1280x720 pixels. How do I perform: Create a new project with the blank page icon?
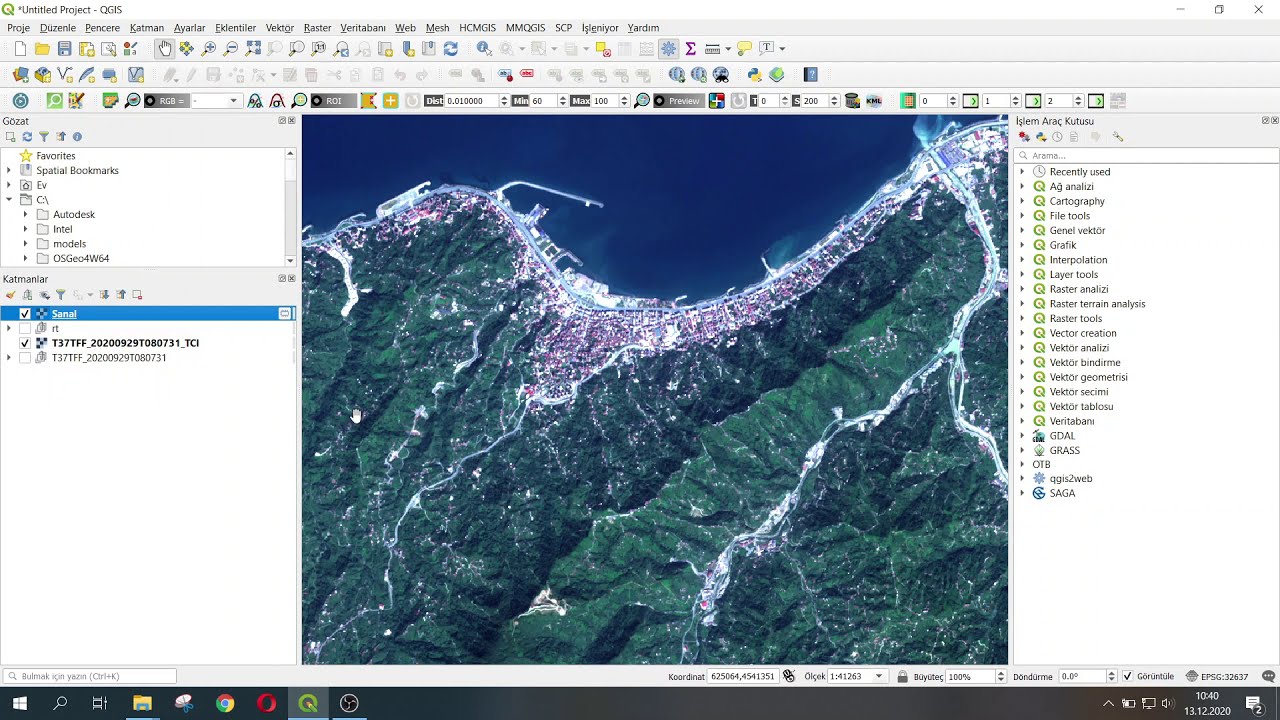tap(20, 48)
